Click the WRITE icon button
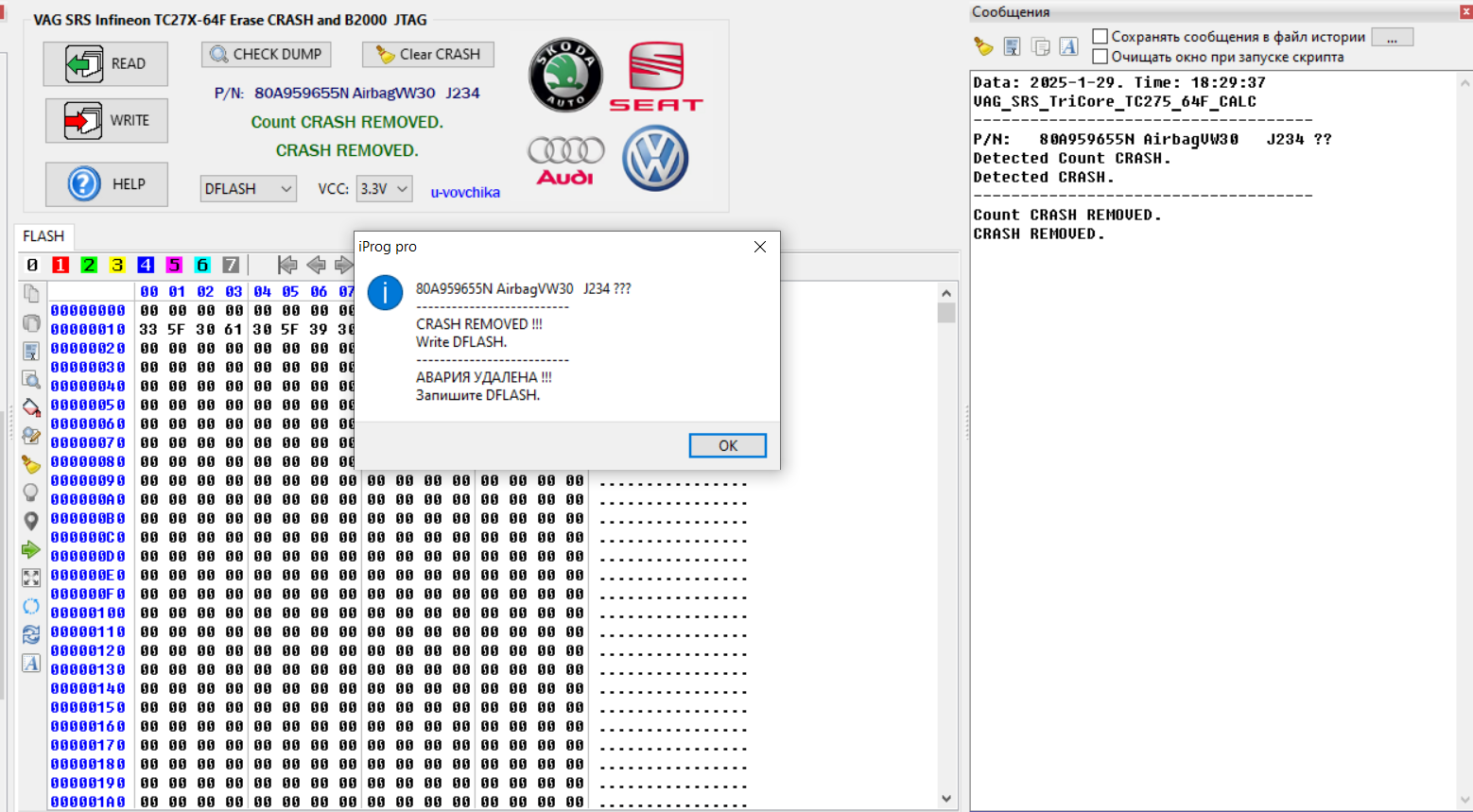This screenshot has width=1473, height=812. click(x=106, y=121)
